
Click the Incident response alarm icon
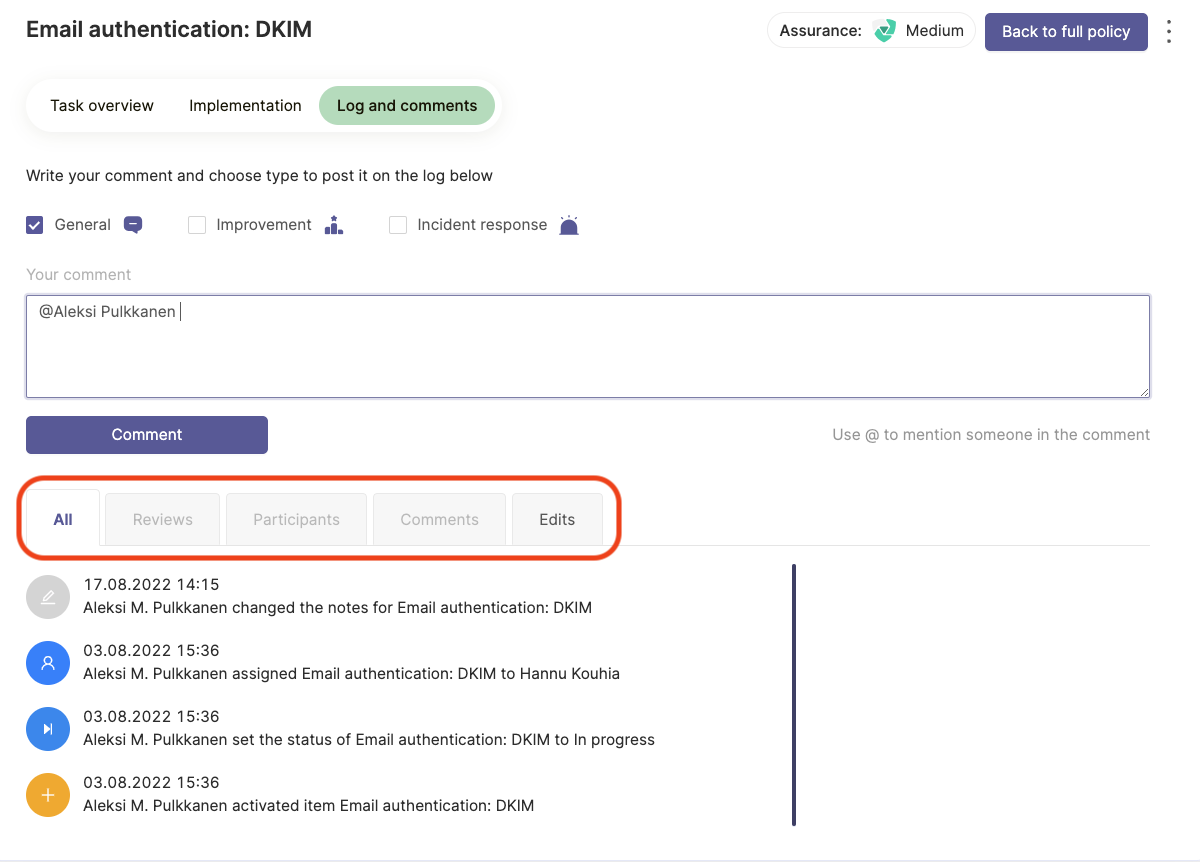(x=569, y=225)
